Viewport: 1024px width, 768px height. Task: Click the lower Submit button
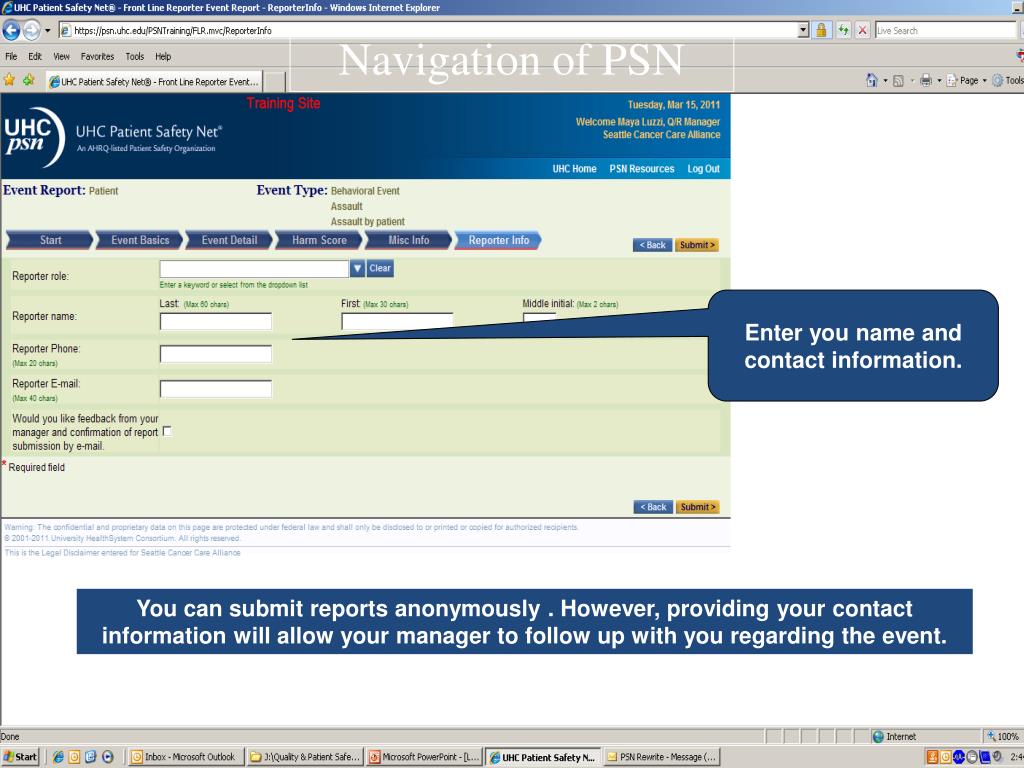697,507
